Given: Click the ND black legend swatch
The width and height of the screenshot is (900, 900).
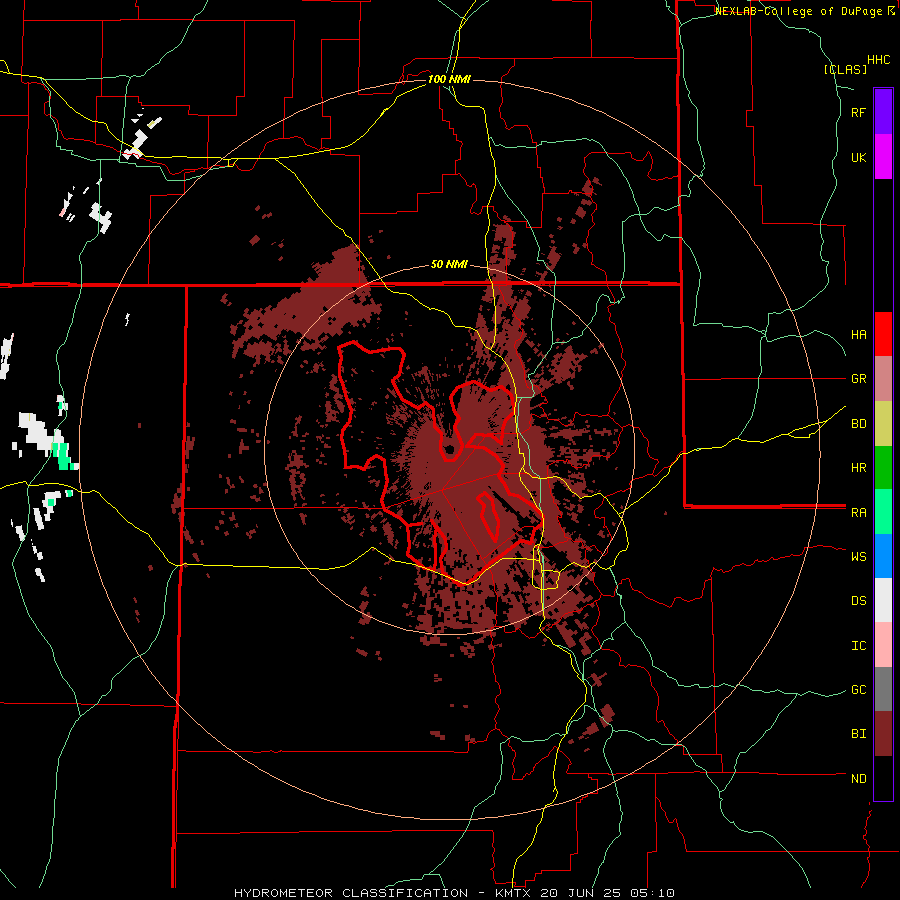Looking at the screenshot, I should coord(883,778).
